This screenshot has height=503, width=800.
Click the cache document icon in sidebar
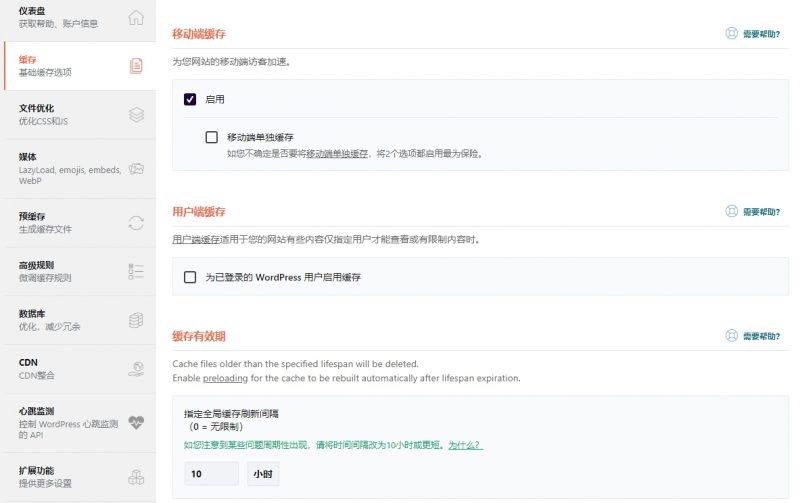[x=136, y=66]
